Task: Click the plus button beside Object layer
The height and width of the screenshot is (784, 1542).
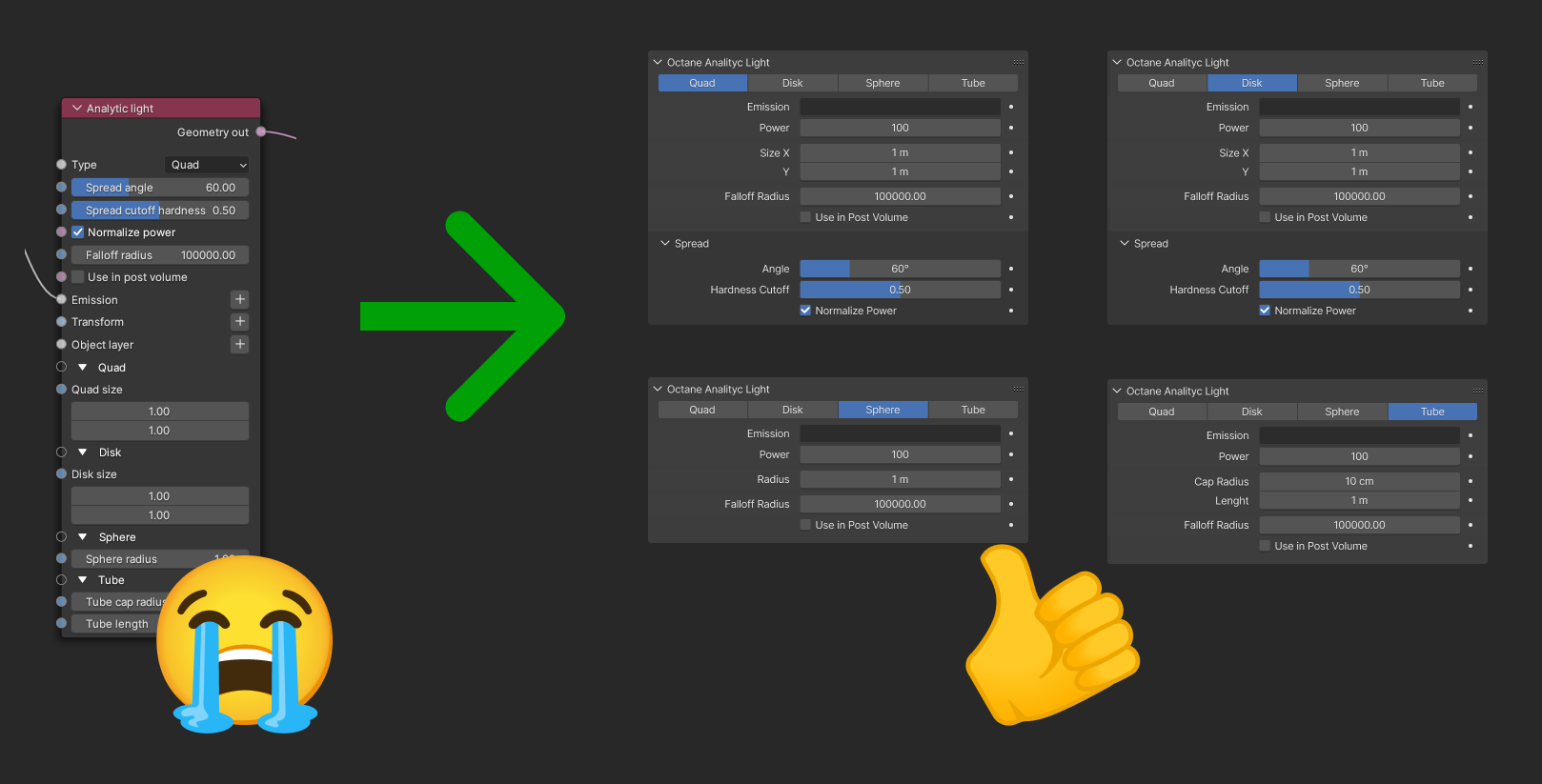Action: (x=240, y=344)
